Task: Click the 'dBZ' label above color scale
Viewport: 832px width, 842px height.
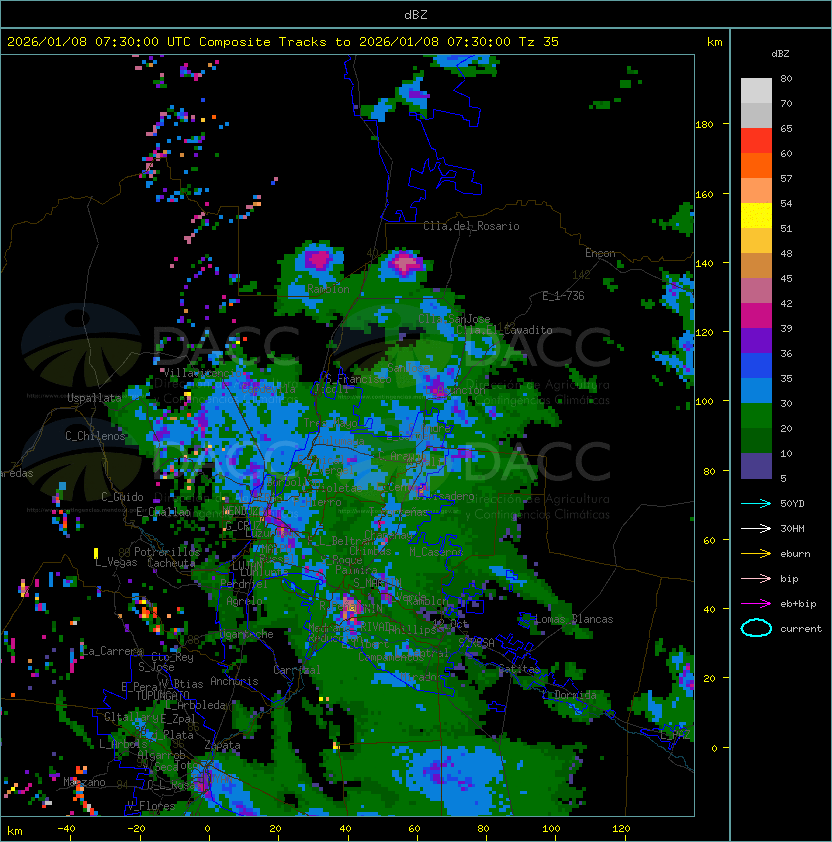Action: [780, 54]
